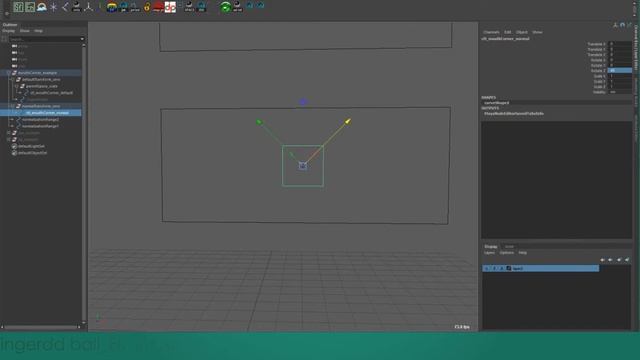Click the Visibility channel value
Viewport: 640px width, 360px height.
(620, 92)
